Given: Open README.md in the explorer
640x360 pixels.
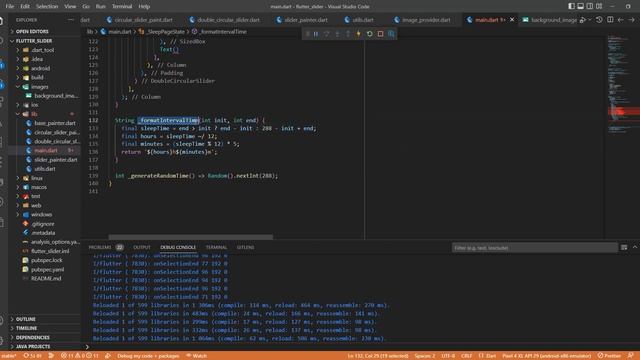Looking at the screenshot, I should (47, 278).
